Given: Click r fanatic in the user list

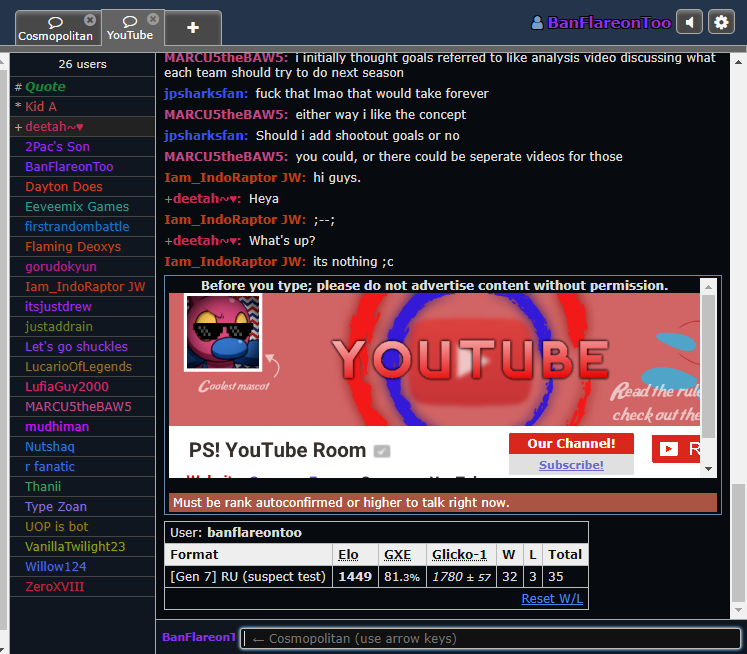Looking at the screenshot, I should pyautogui.click(x=82, y=467).
